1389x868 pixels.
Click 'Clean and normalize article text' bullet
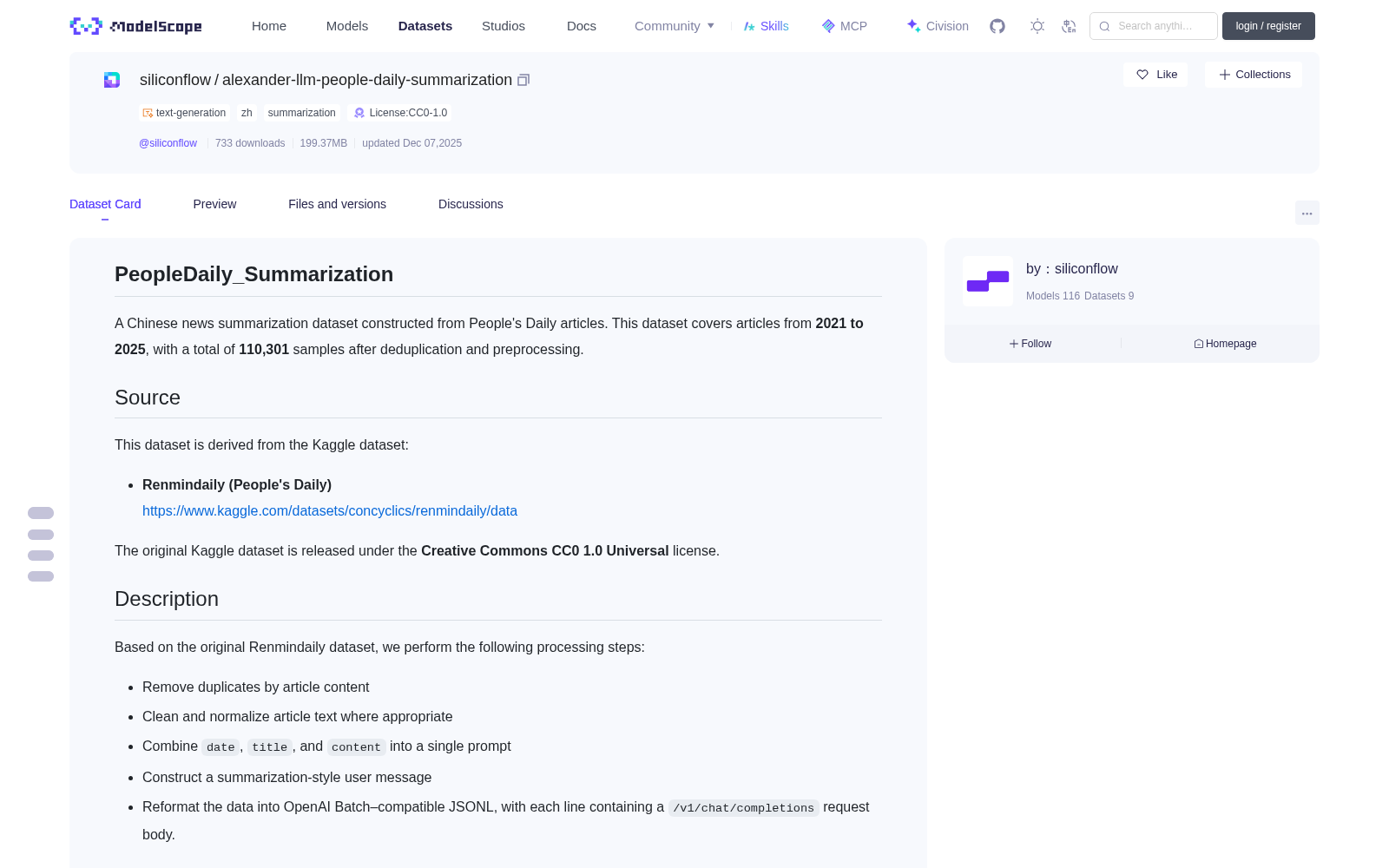(298, 716)
